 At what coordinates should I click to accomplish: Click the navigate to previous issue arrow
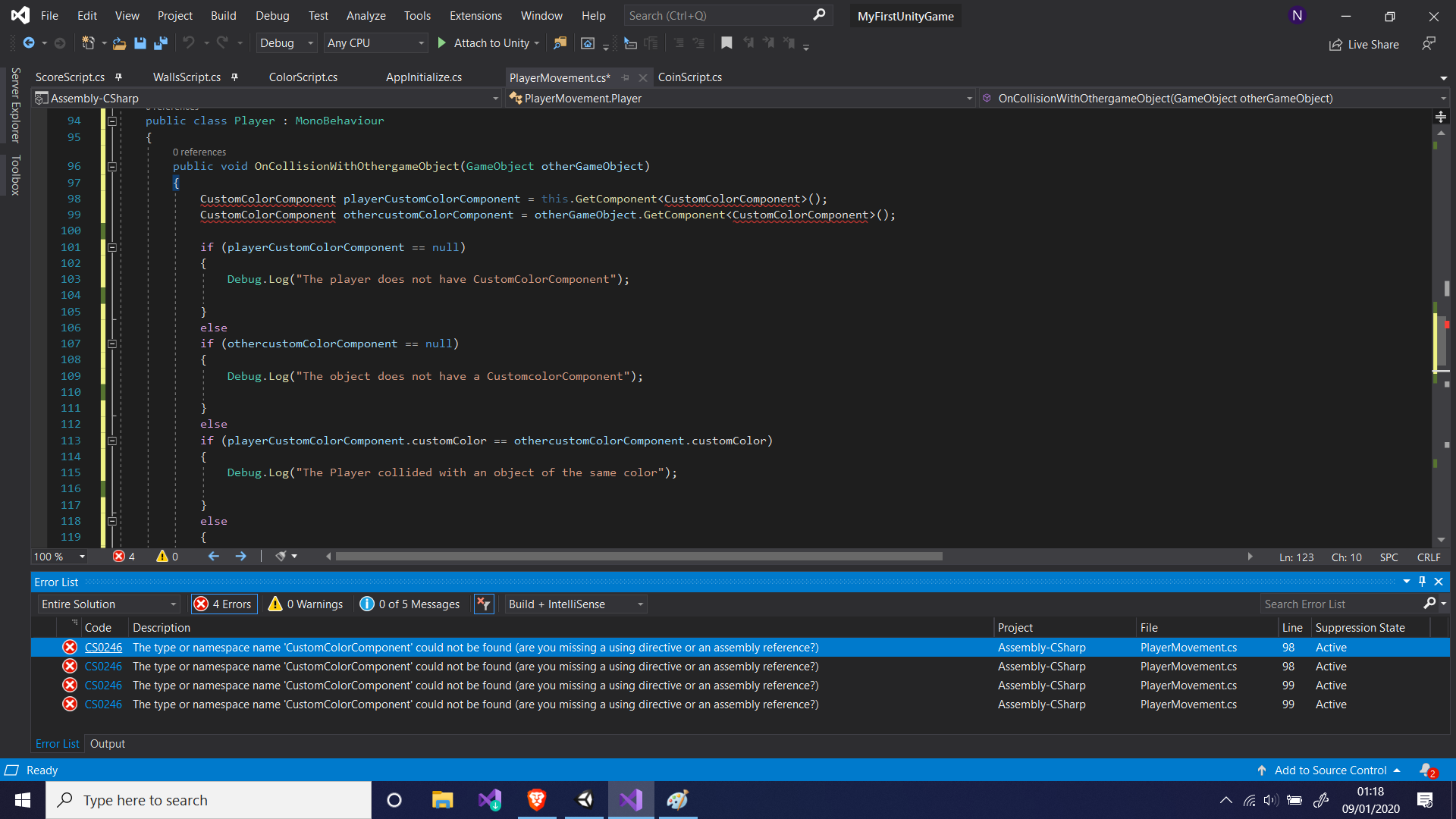click(x=214, y=557)
